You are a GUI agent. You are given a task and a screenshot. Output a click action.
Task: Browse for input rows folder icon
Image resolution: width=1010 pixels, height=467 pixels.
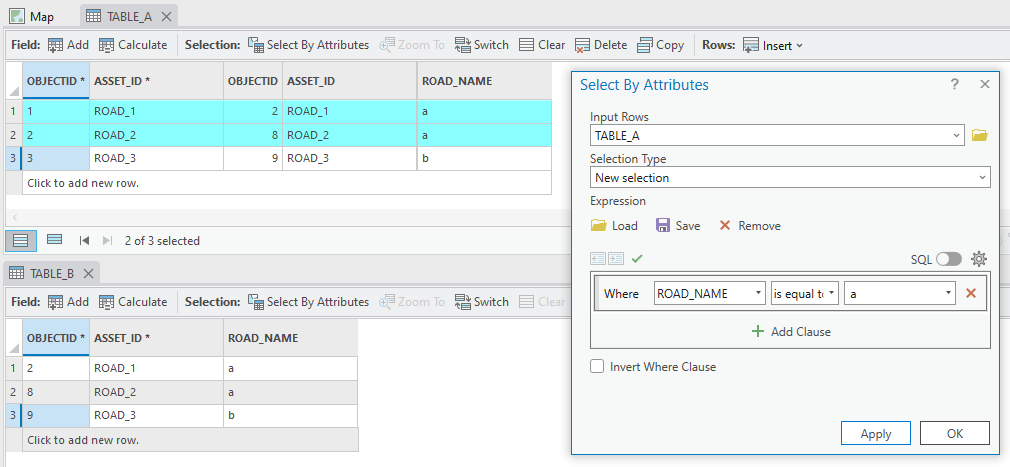click(979, 136)
